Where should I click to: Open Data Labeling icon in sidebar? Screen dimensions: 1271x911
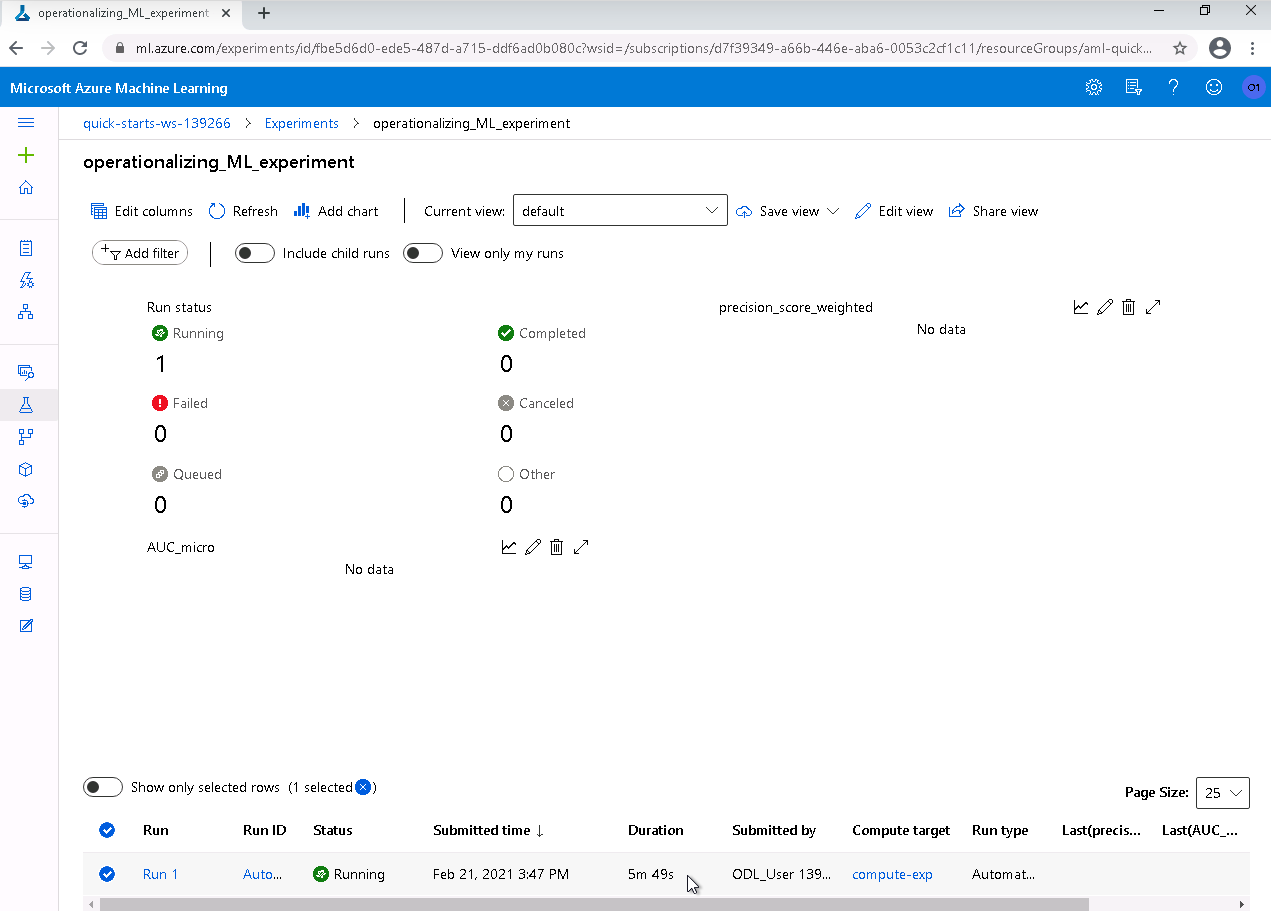[26, 626]
